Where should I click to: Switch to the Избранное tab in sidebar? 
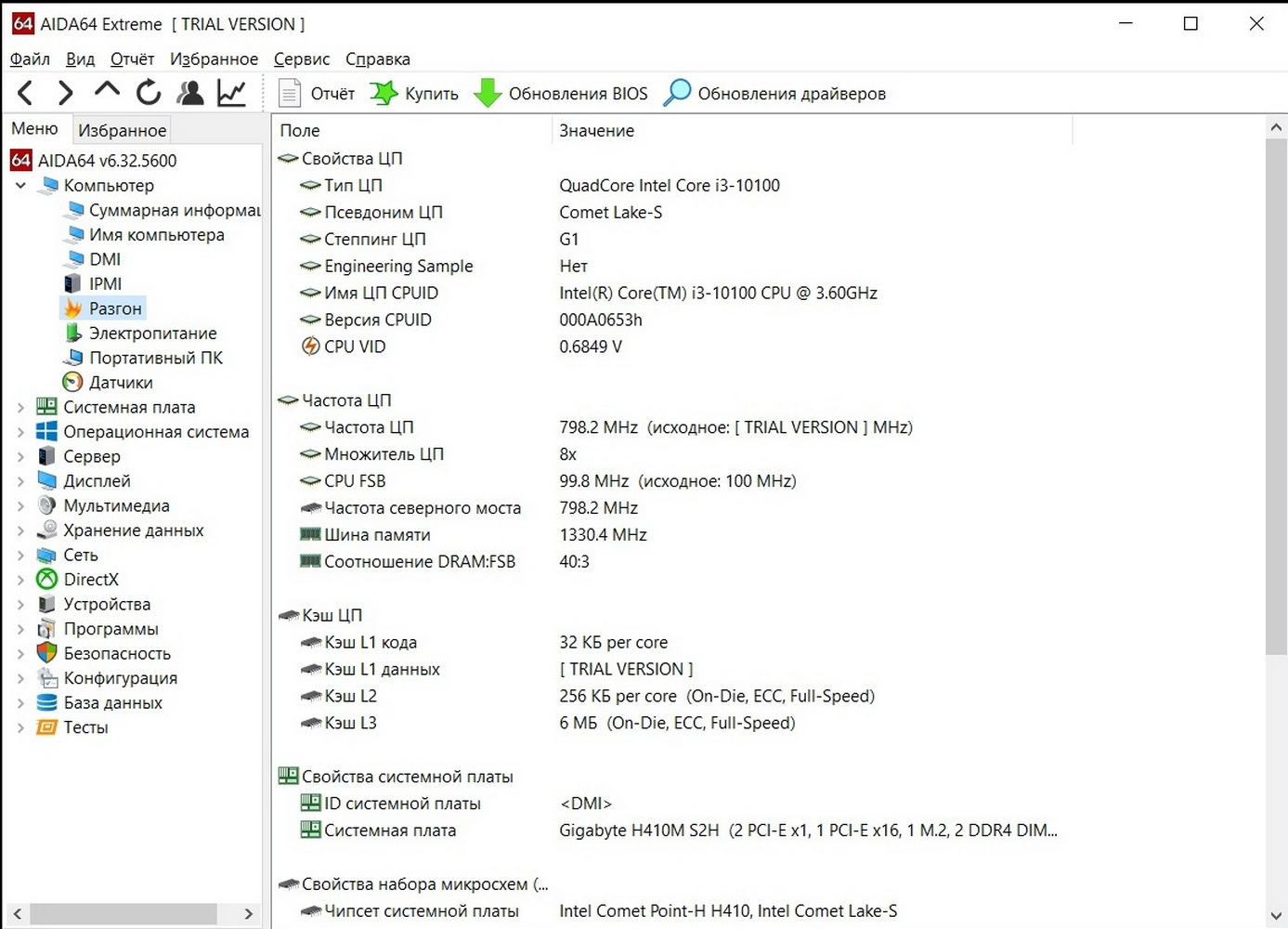tap(122, 130)
